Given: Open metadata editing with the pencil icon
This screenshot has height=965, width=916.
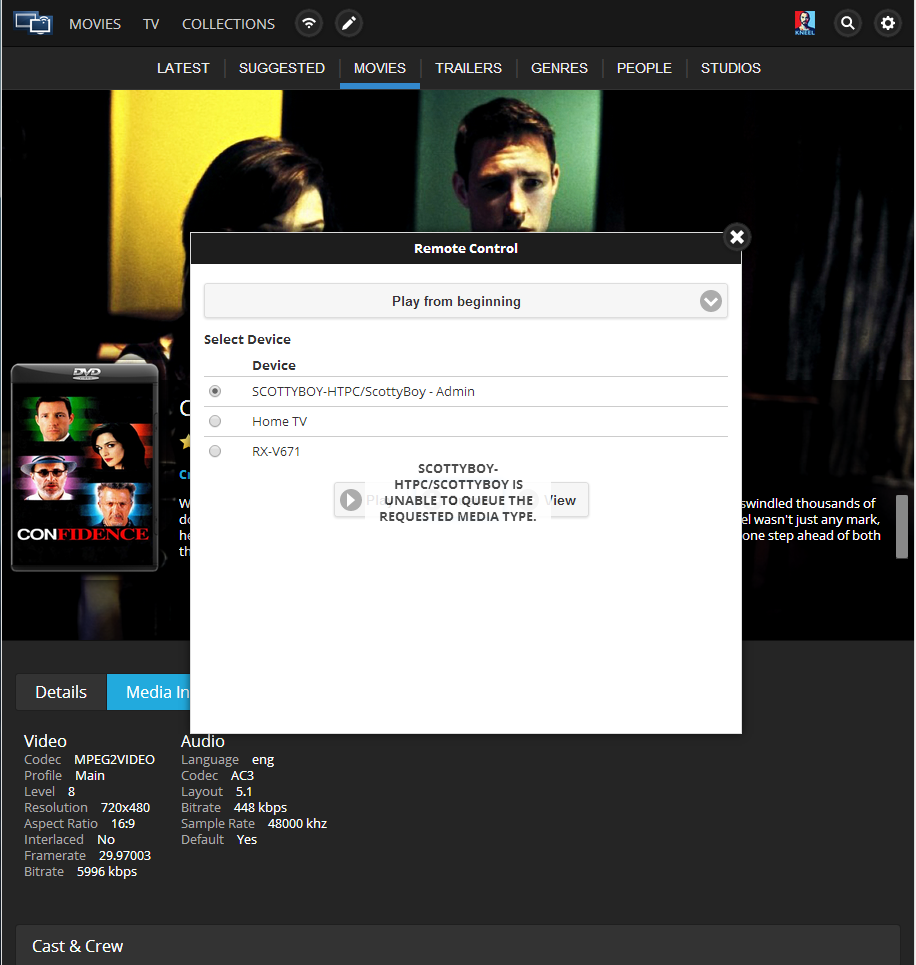Looking at the screenshot, I should [348, 22].
